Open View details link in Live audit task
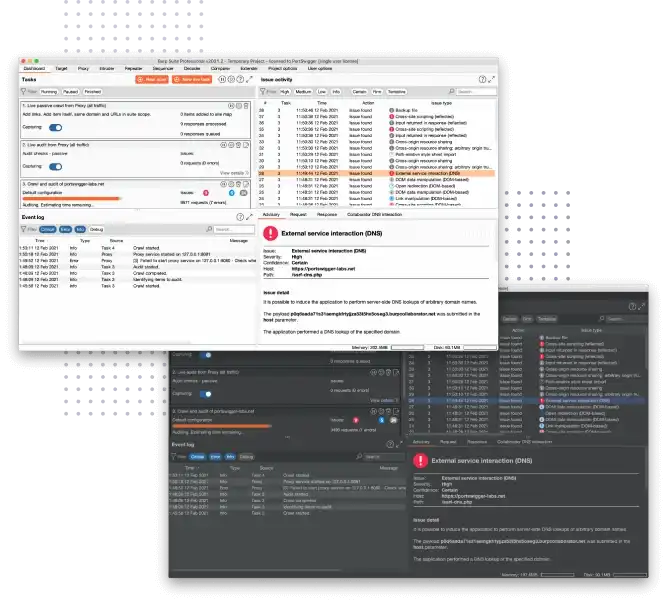The image size is (667, 603). pyautogui.click(x=234, y=173)
